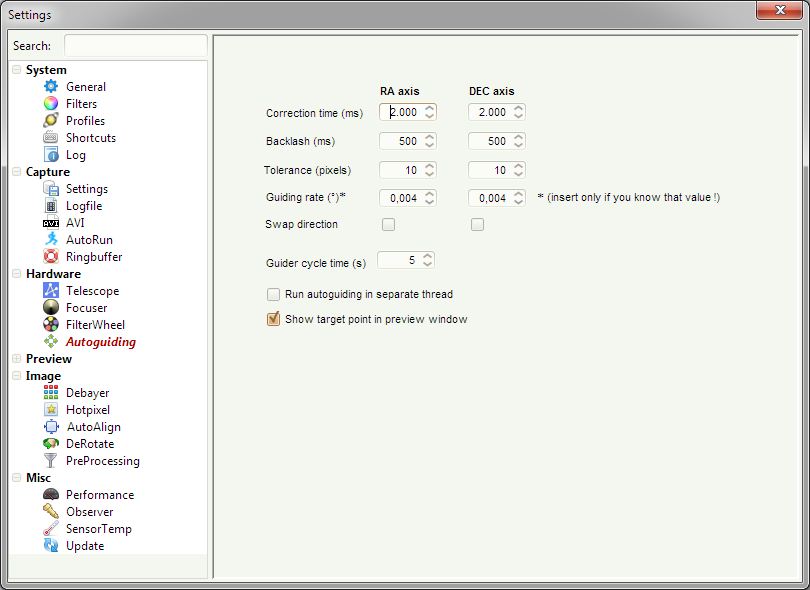810x590 pixels.
Task: Open Shortcuts keyboard icon
Action: 51,137
